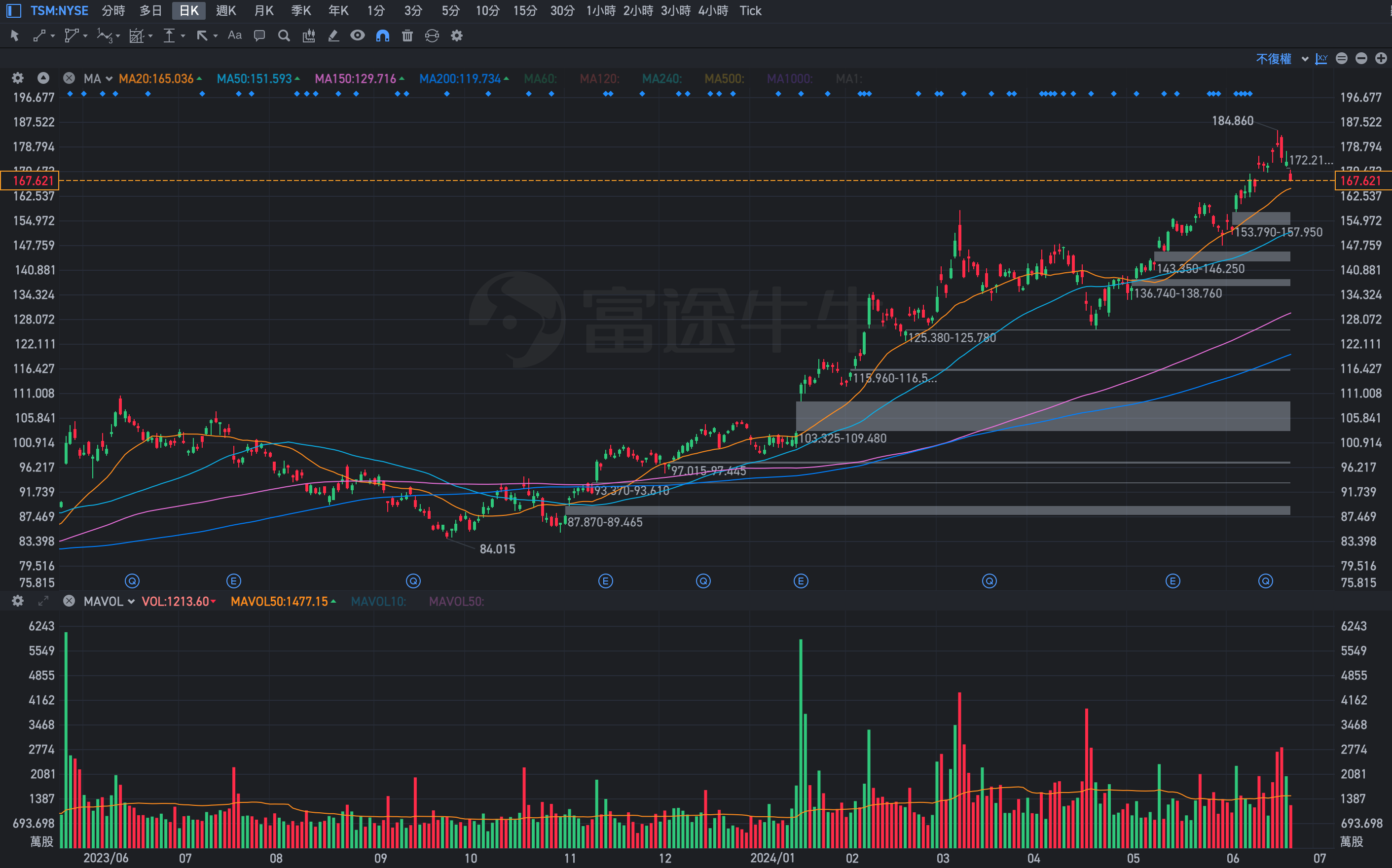
Task: Expand the MA indicator dropdown
Action: 109,78
